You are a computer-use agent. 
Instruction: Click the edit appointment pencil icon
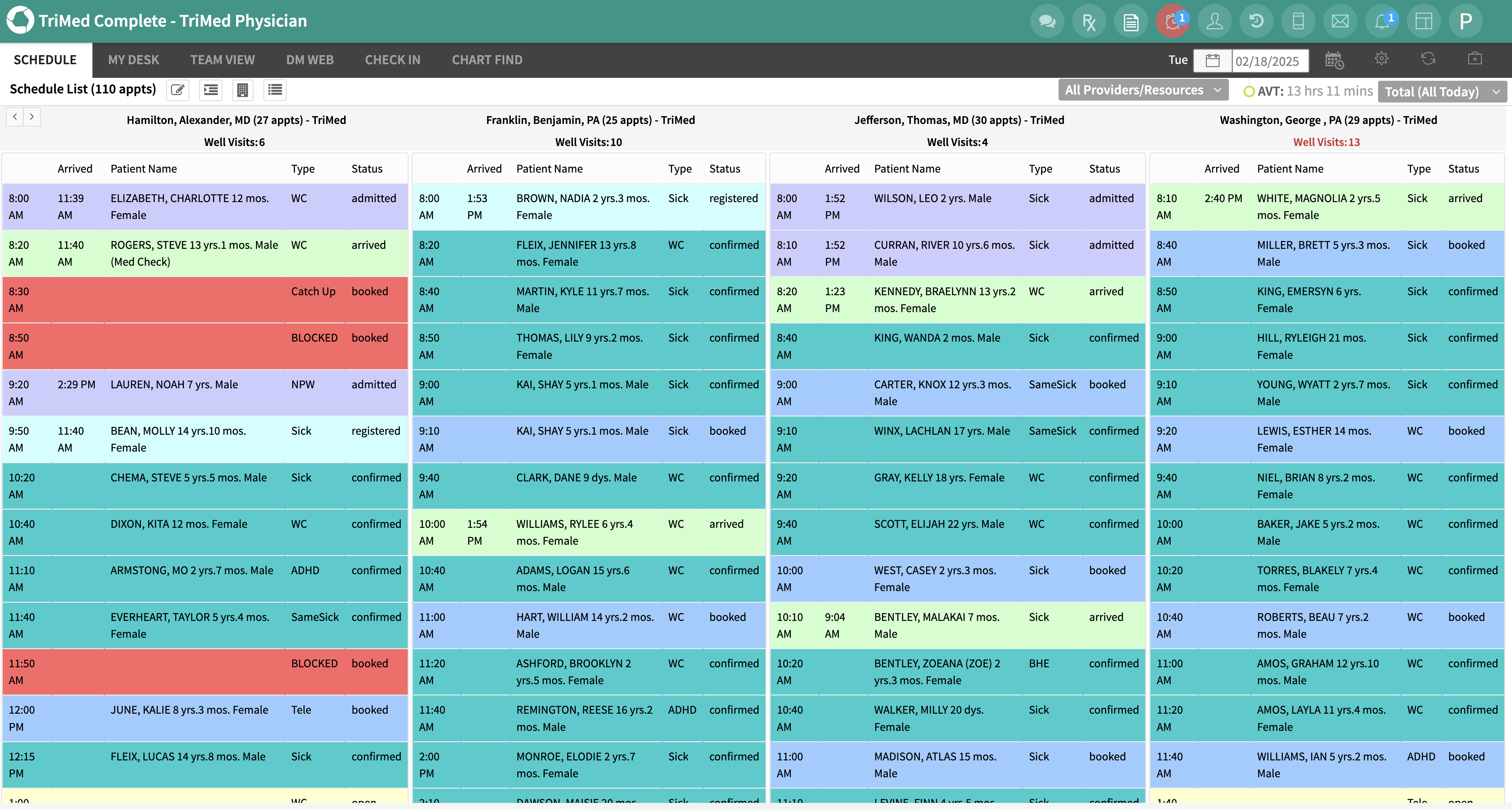[x=178, y=90]
